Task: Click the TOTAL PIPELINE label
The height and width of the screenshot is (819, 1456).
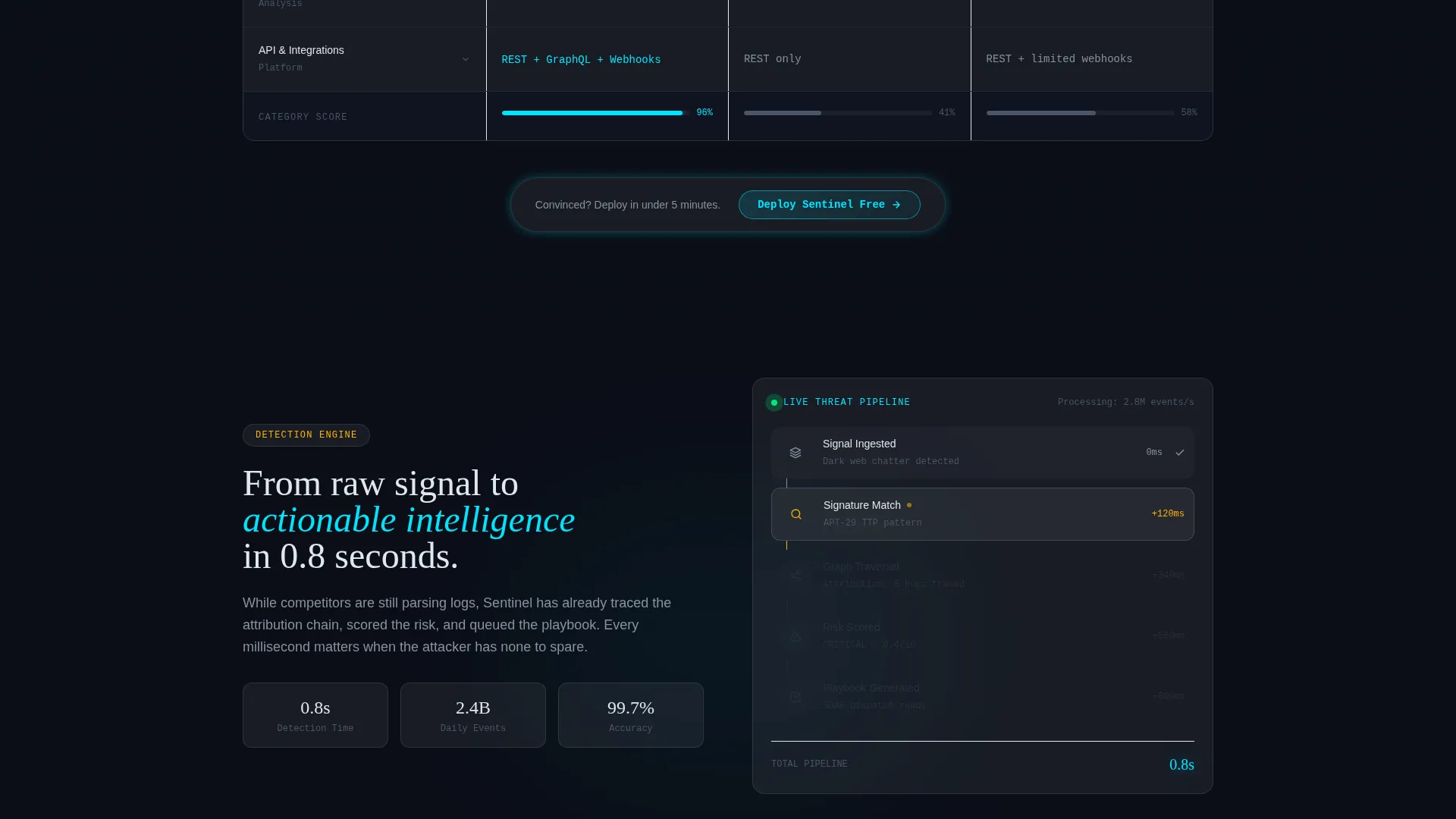Action: (810, 764)
